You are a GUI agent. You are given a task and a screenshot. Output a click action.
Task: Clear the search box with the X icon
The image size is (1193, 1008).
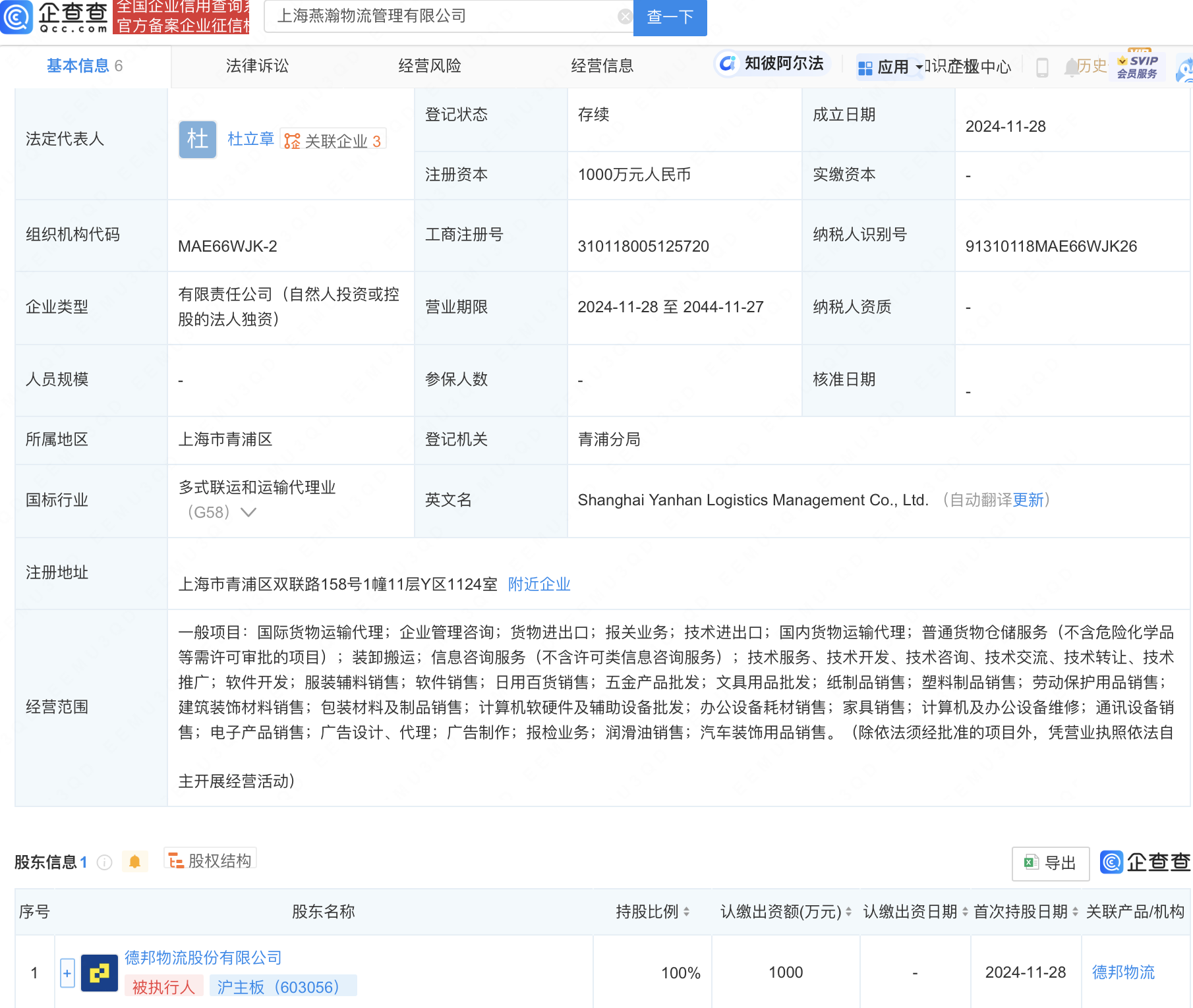(625, 16)
